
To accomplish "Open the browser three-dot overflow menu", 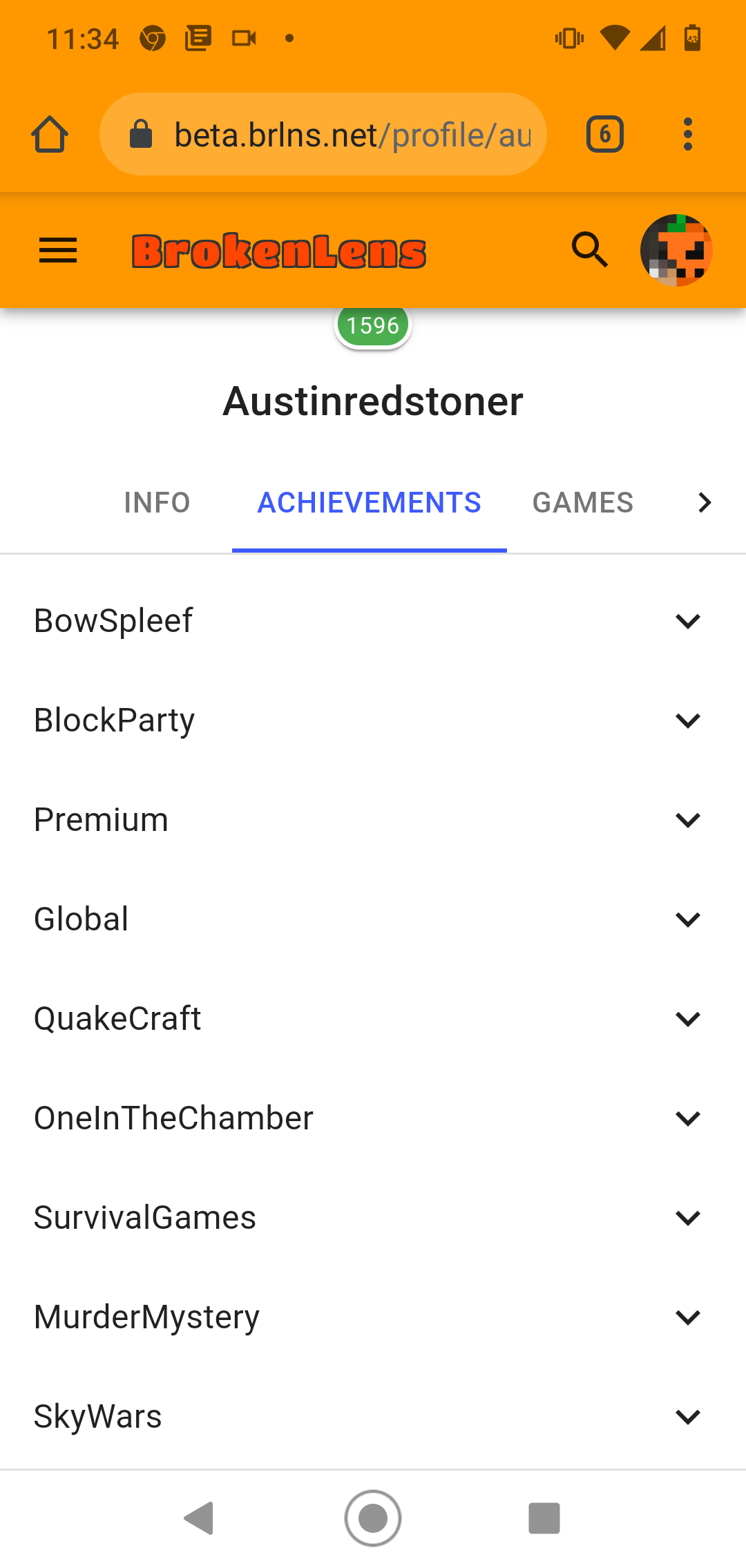I will [687, 134].
